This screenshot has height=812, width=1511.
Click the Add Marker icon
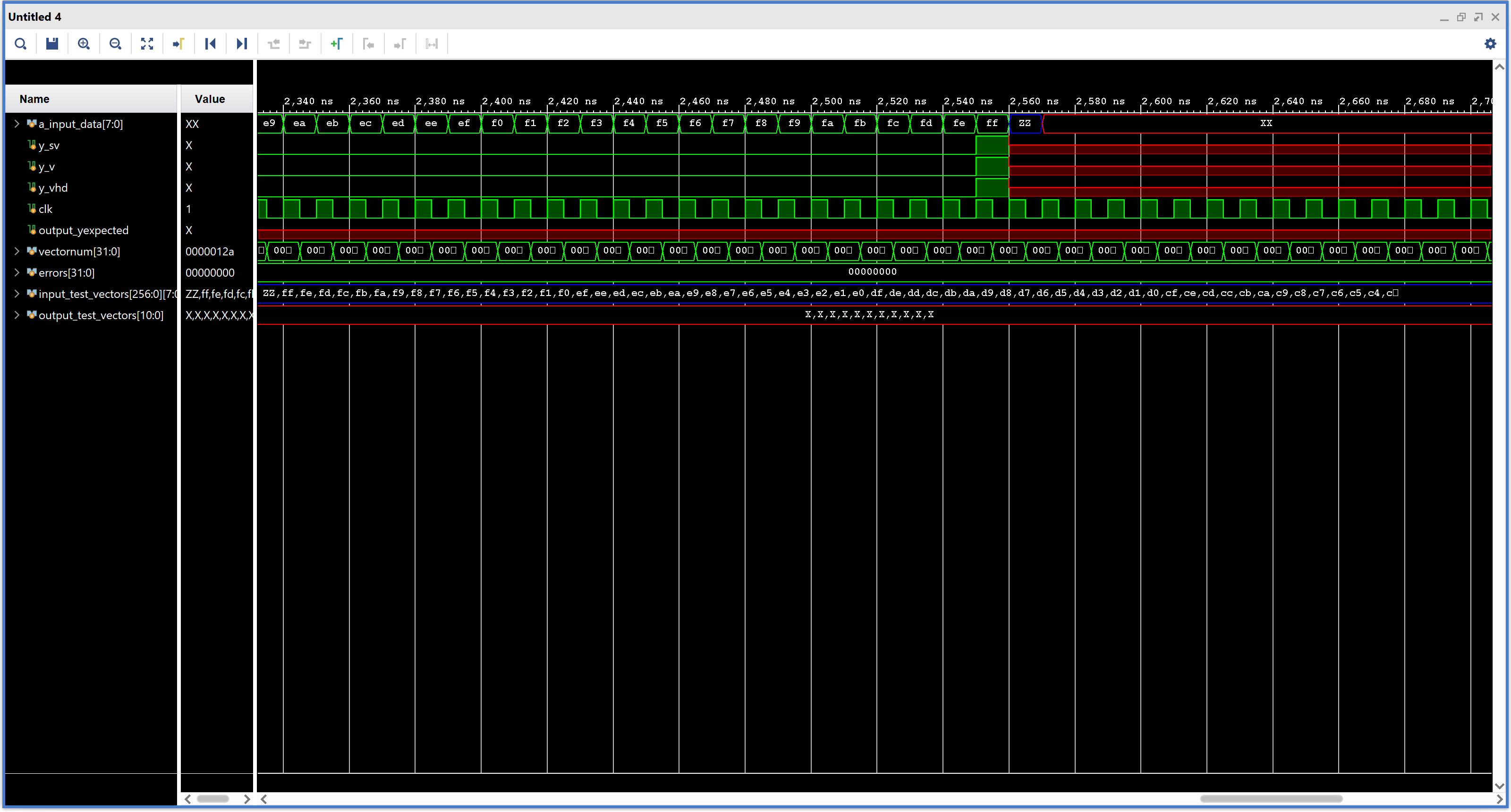[337, 44]
